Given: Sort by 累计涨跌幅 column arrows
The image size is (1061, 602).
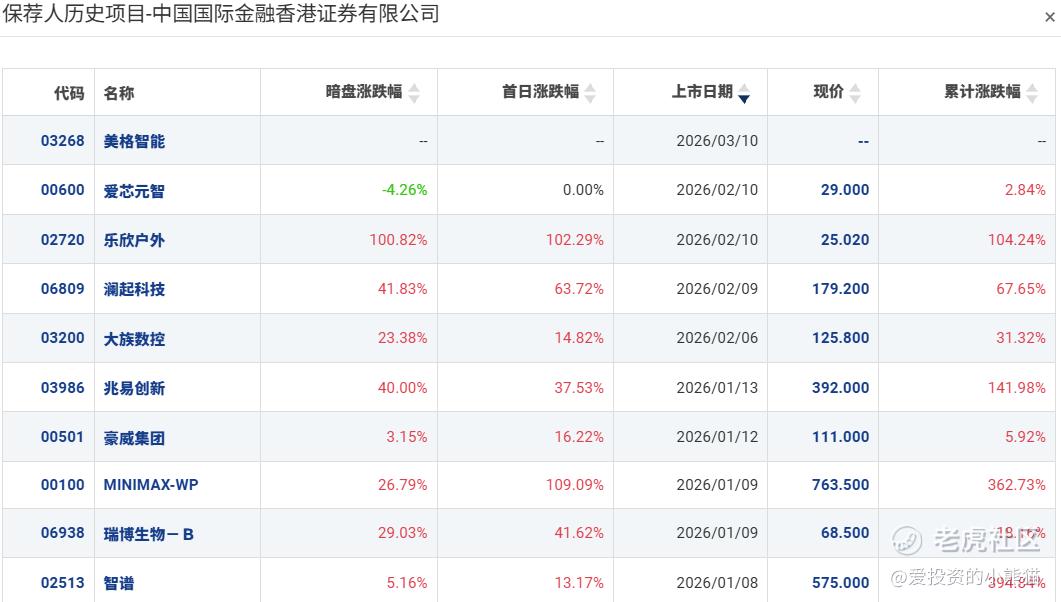Looking at the screenshot, I should (1032, 93).
